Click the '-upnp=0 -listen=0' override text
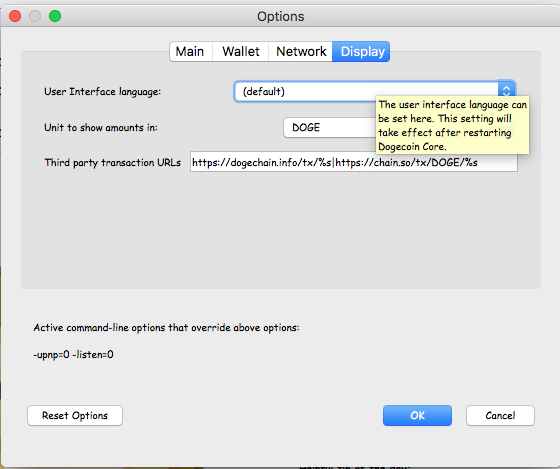Image resolution: width=560 pixels, height=469 pixels. tap(74, 354)
